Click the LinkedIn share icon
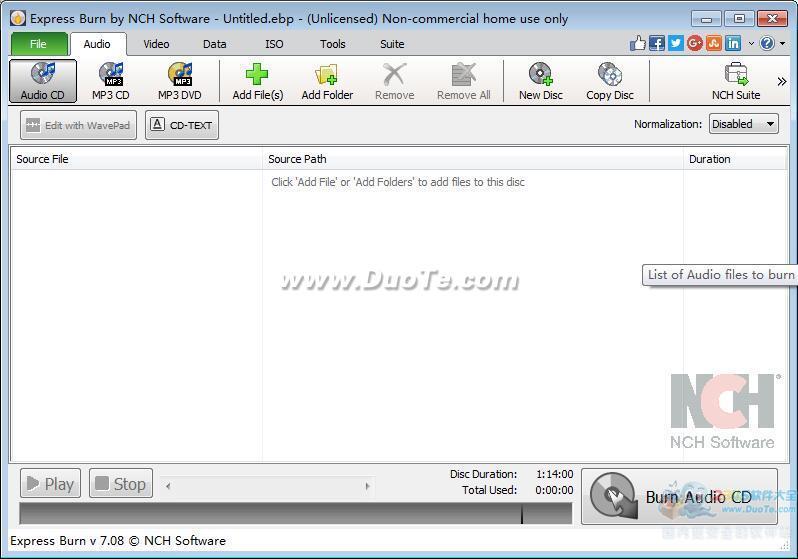 733,43
